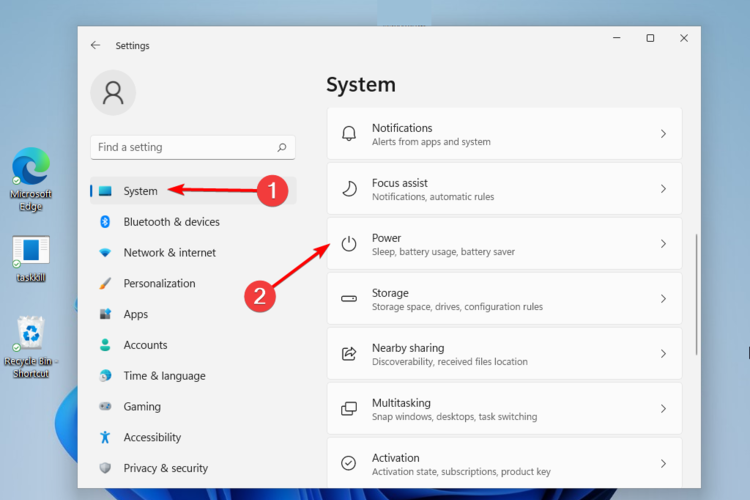Expand the Activation chevron arrow
This screenshot has width=750, height=500.
[x=663, y=464]
